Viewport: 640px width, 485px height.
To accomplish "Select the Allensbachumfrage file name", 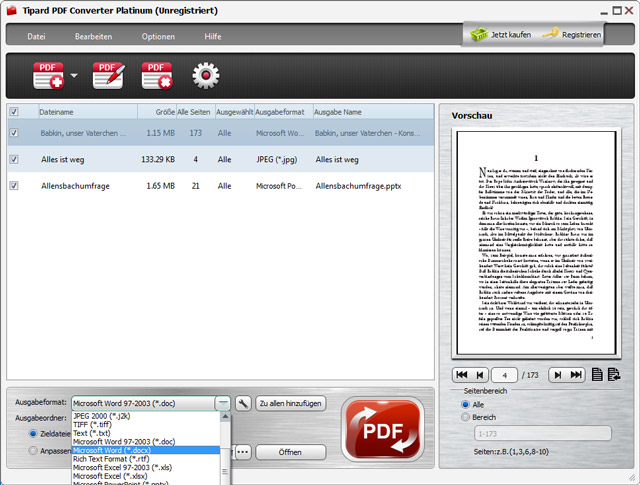I will tap(75, 186).
